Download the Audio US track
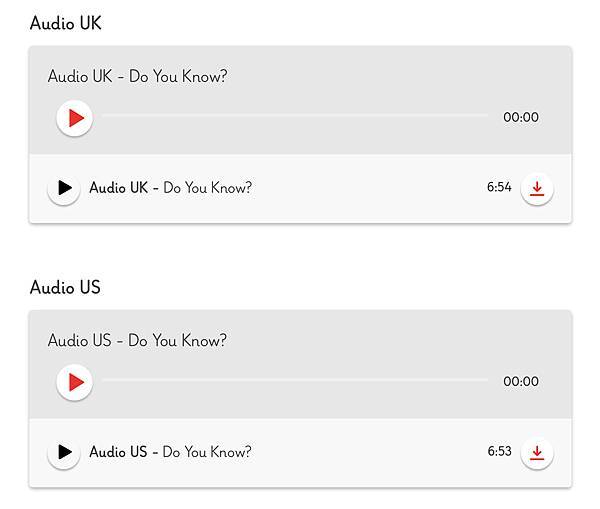The width and height of the screenshot is (600, 509). pyautogui.click(x=537, y=452)
